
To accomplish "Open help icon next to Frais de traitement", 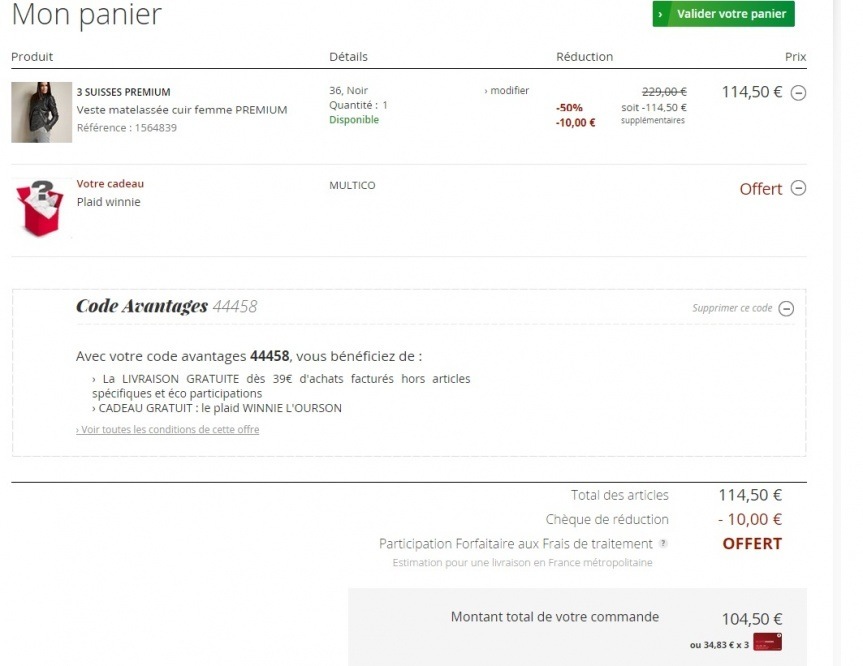I will (663, 544).
